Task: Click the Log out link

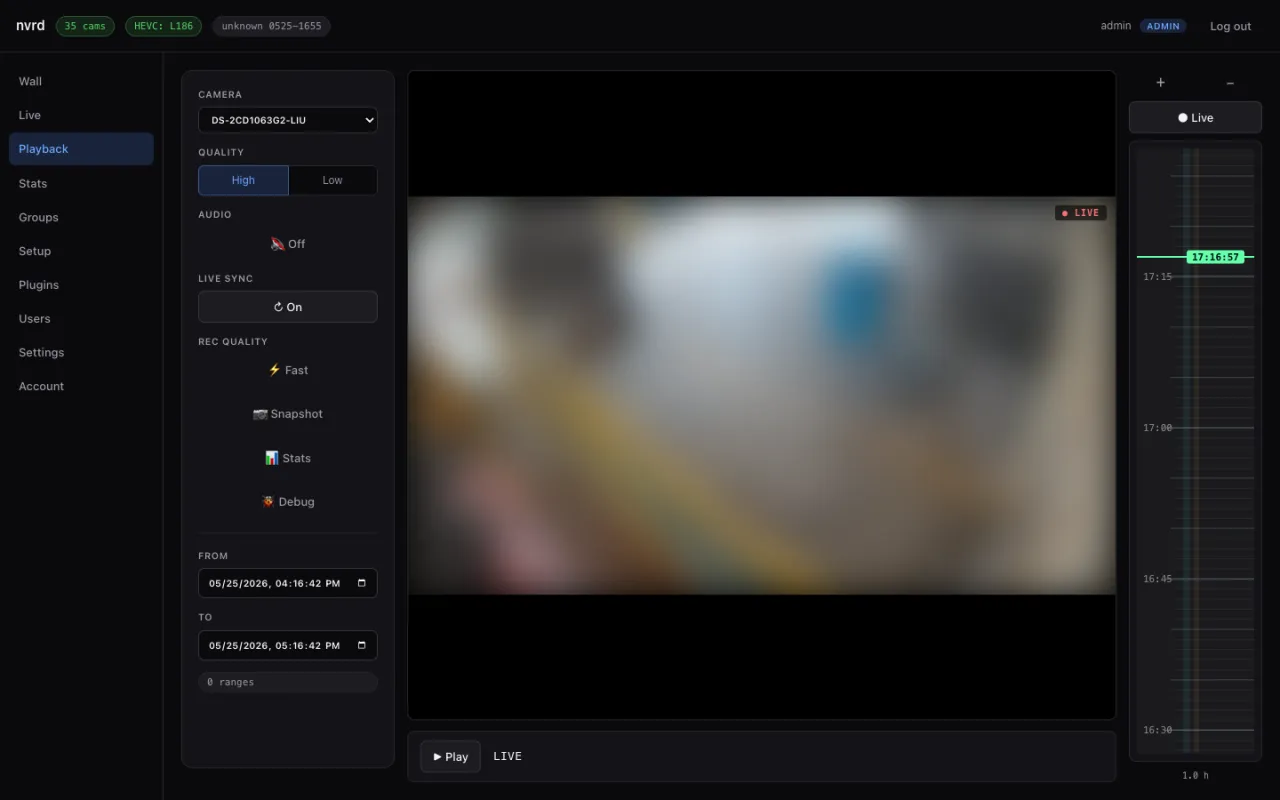Action: (1230, 26)
